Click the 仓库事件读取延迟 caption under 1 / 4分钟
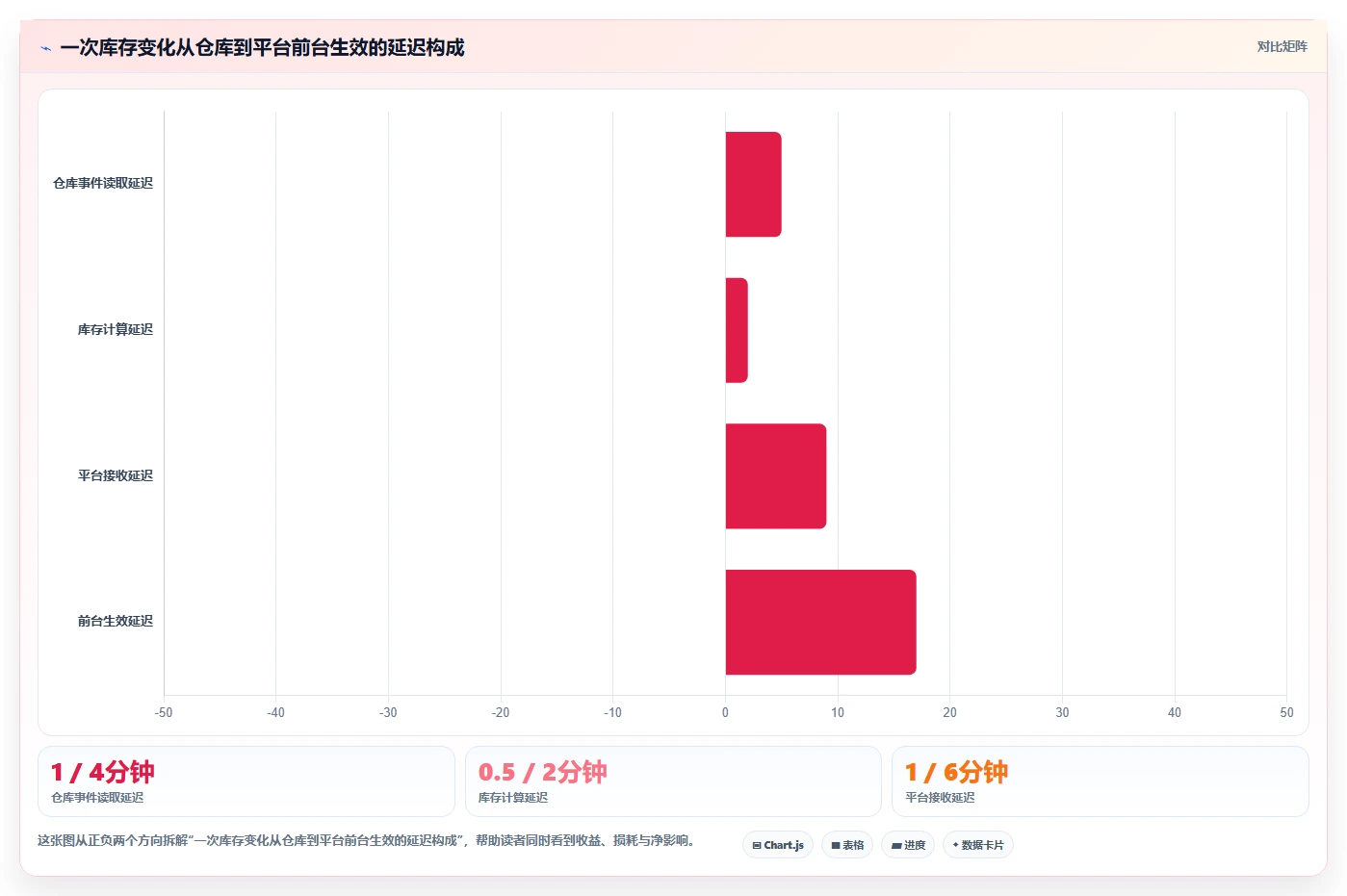The image size is (1347, 896). (x=97, y=798)
